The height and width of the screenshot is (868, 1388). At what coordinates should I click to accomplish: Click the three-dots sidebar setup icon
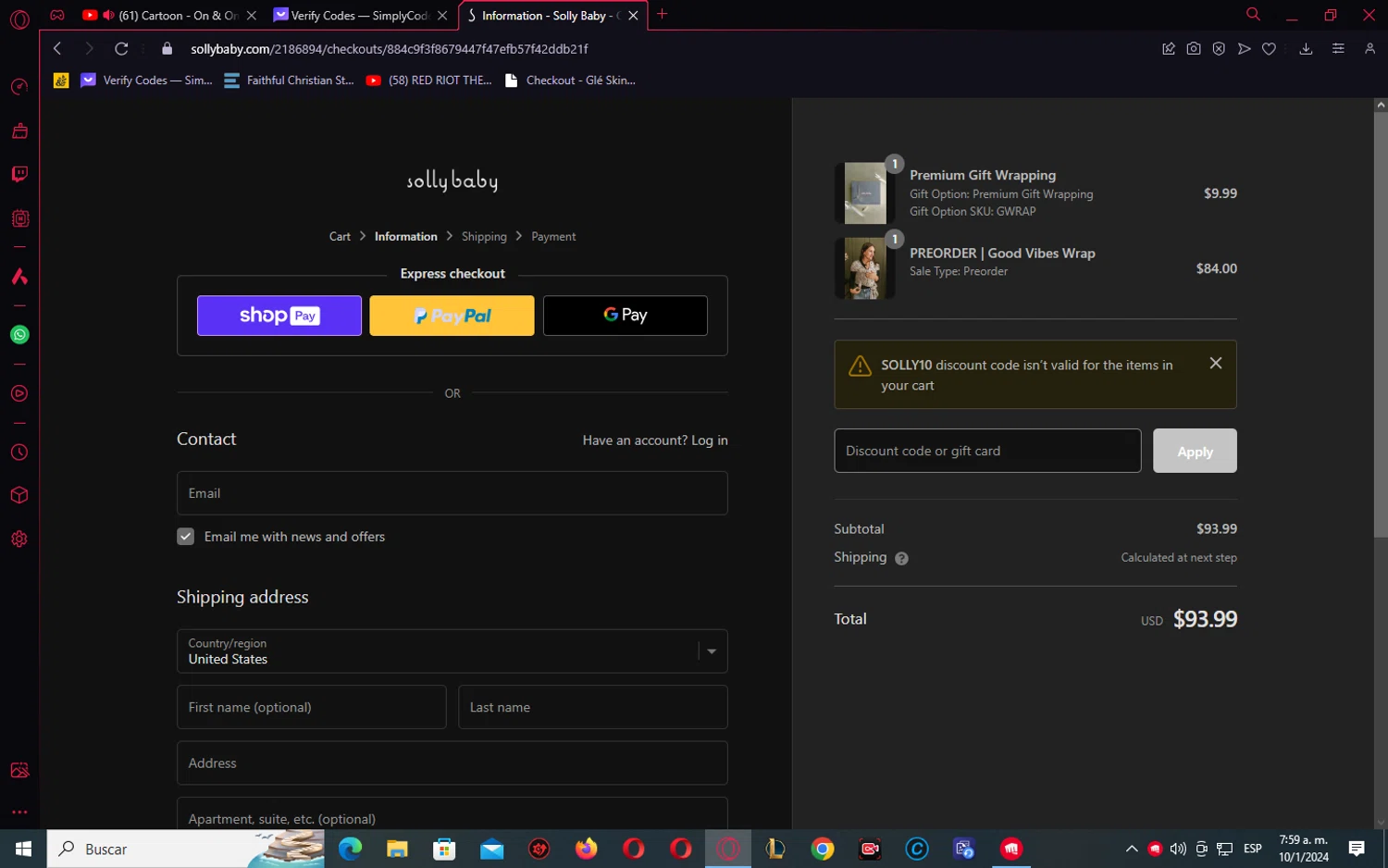pyautogui.click(x=19, y=812)
